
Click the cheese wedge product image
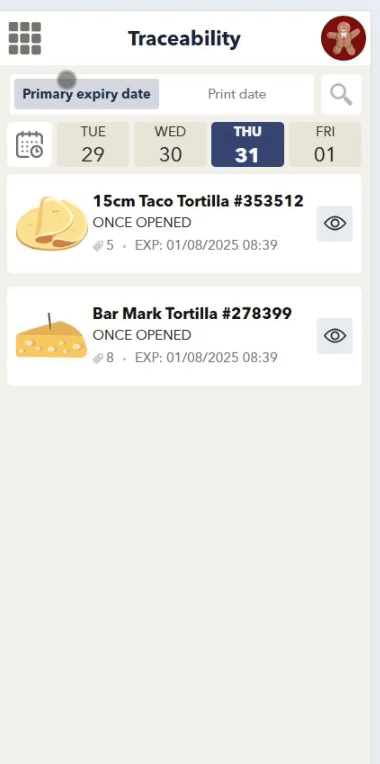click(x=52, y=336)
